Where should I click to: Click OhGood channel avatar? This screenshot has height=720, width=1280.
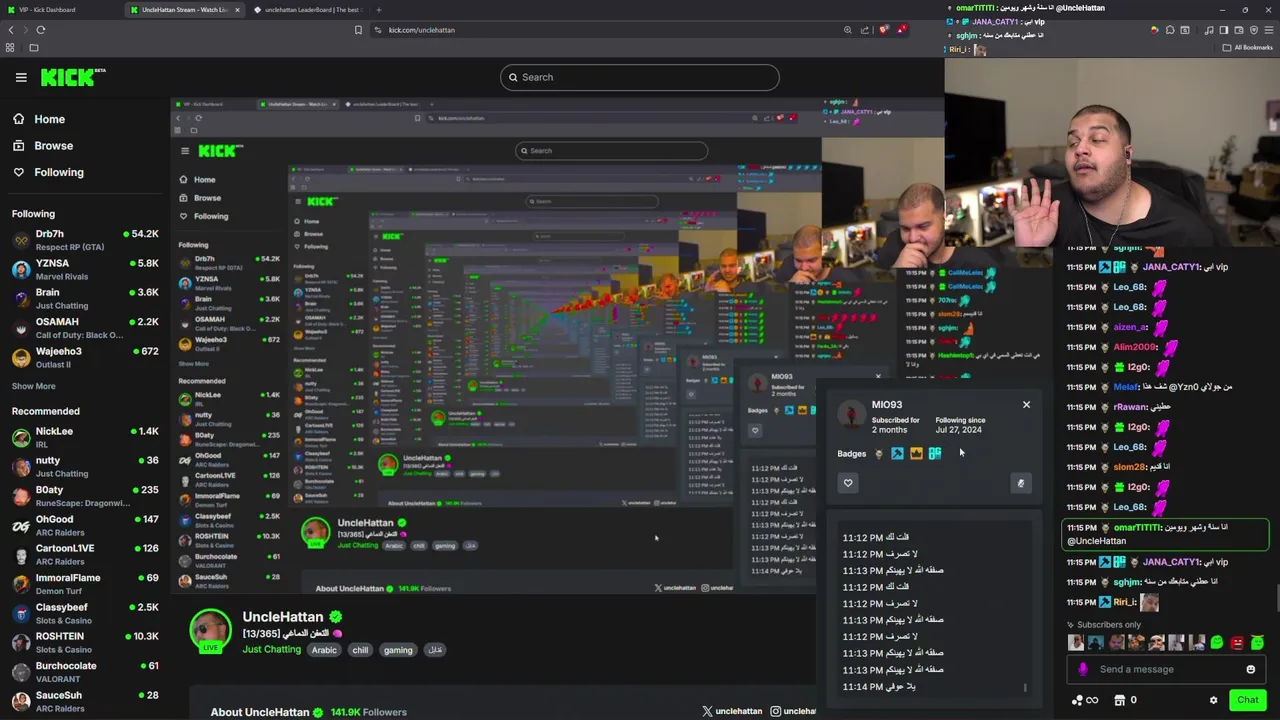click(21, 526)
